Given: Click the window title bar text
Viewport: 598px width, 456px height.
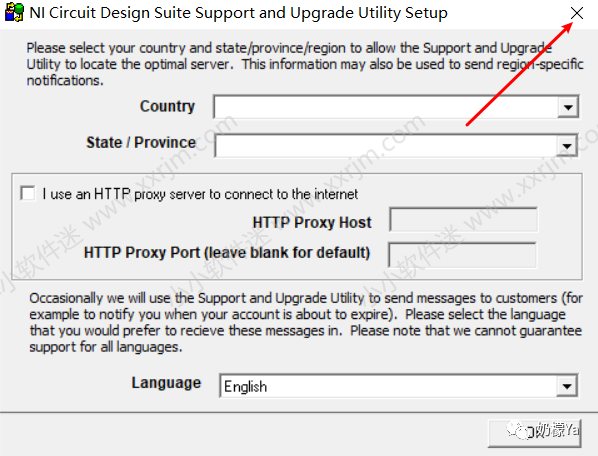Looking at the screenshot, I should coord(238,13).
